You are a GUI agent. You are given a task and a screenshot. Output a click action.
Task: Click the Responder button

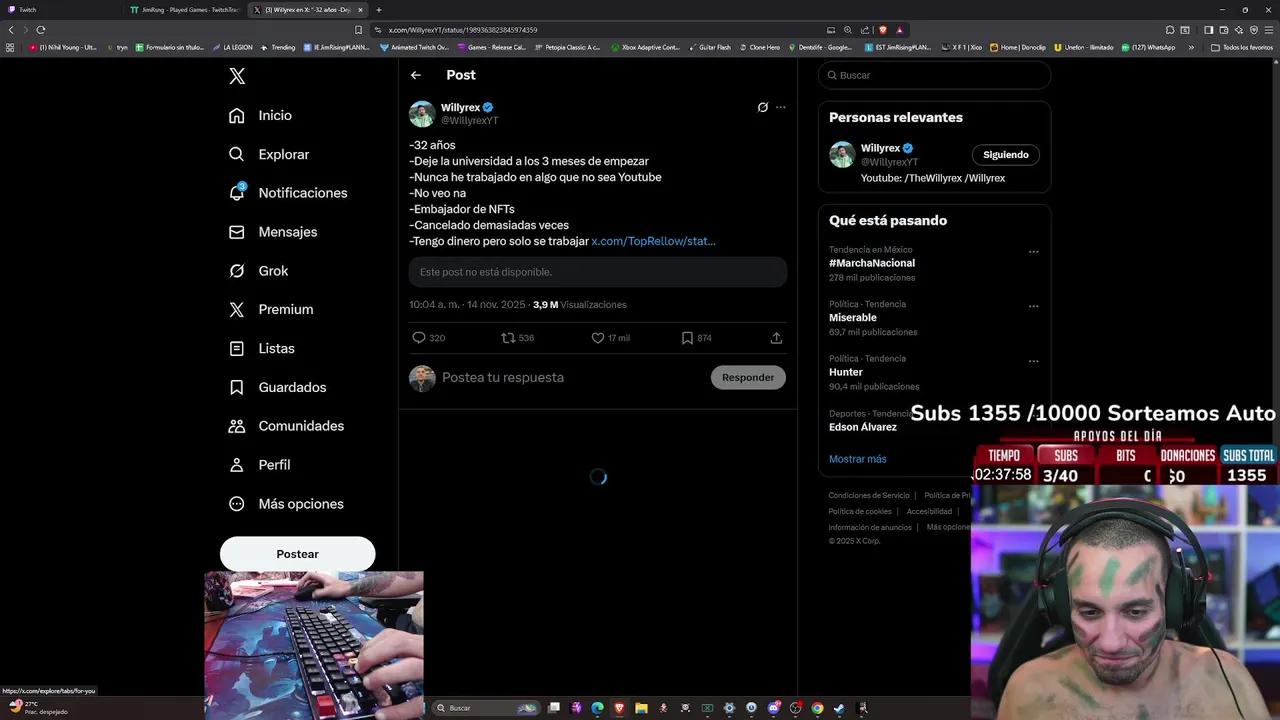pyautogui.click(x=748, y=378)
